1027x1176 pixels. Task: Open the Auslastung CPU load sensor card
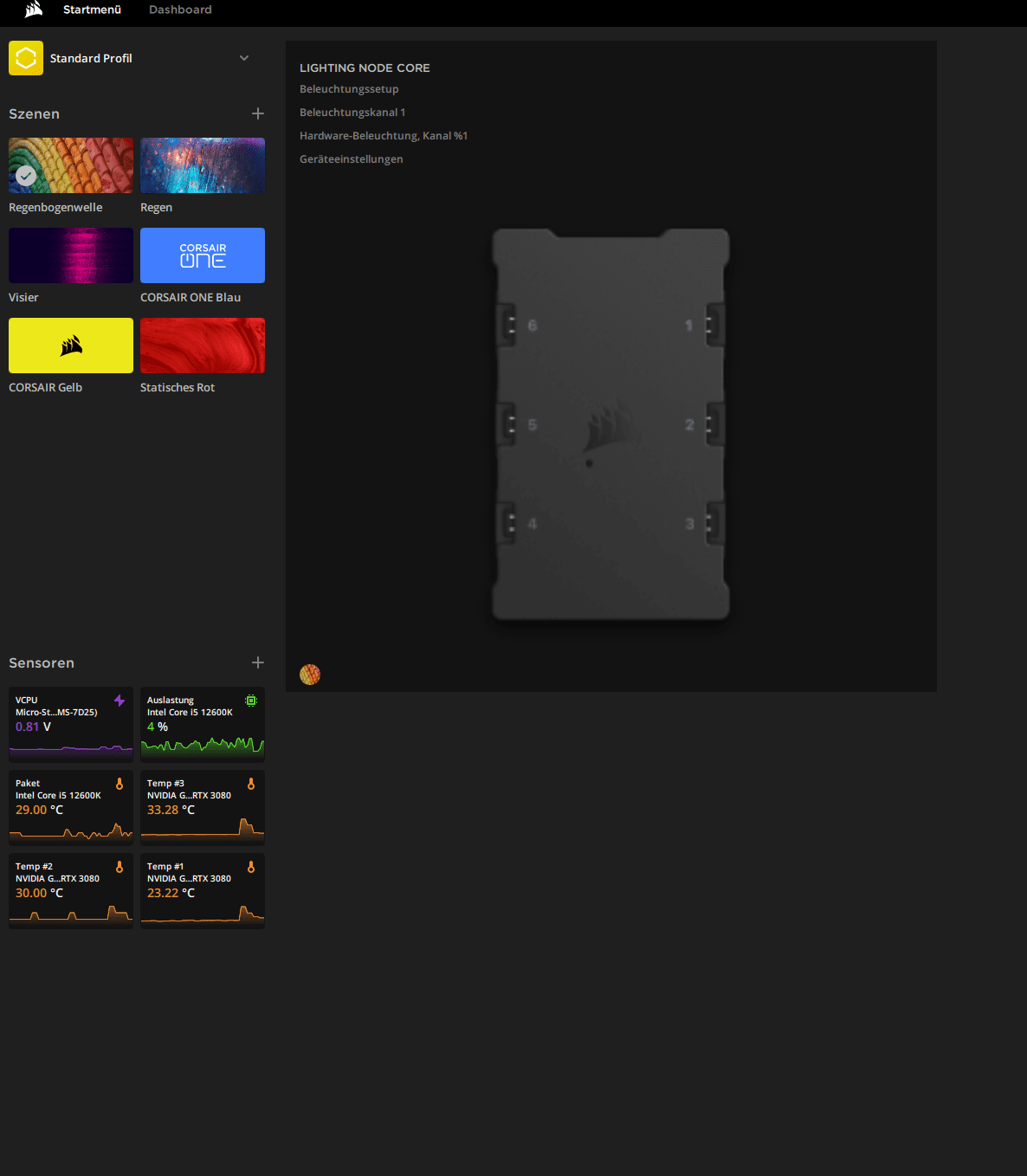click(x=203, y=725)
